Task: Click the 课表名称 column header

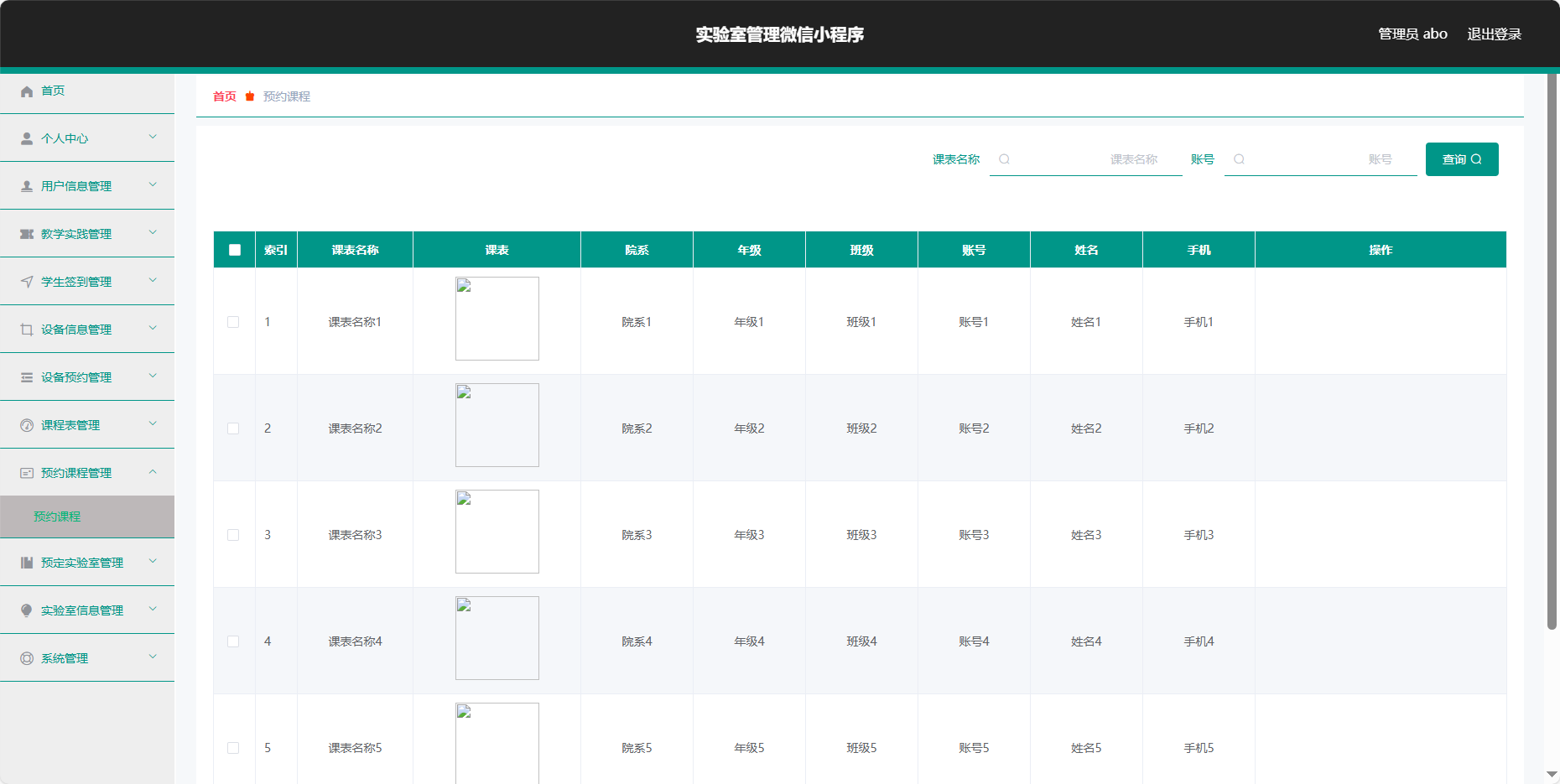Action: click(355, 250)
